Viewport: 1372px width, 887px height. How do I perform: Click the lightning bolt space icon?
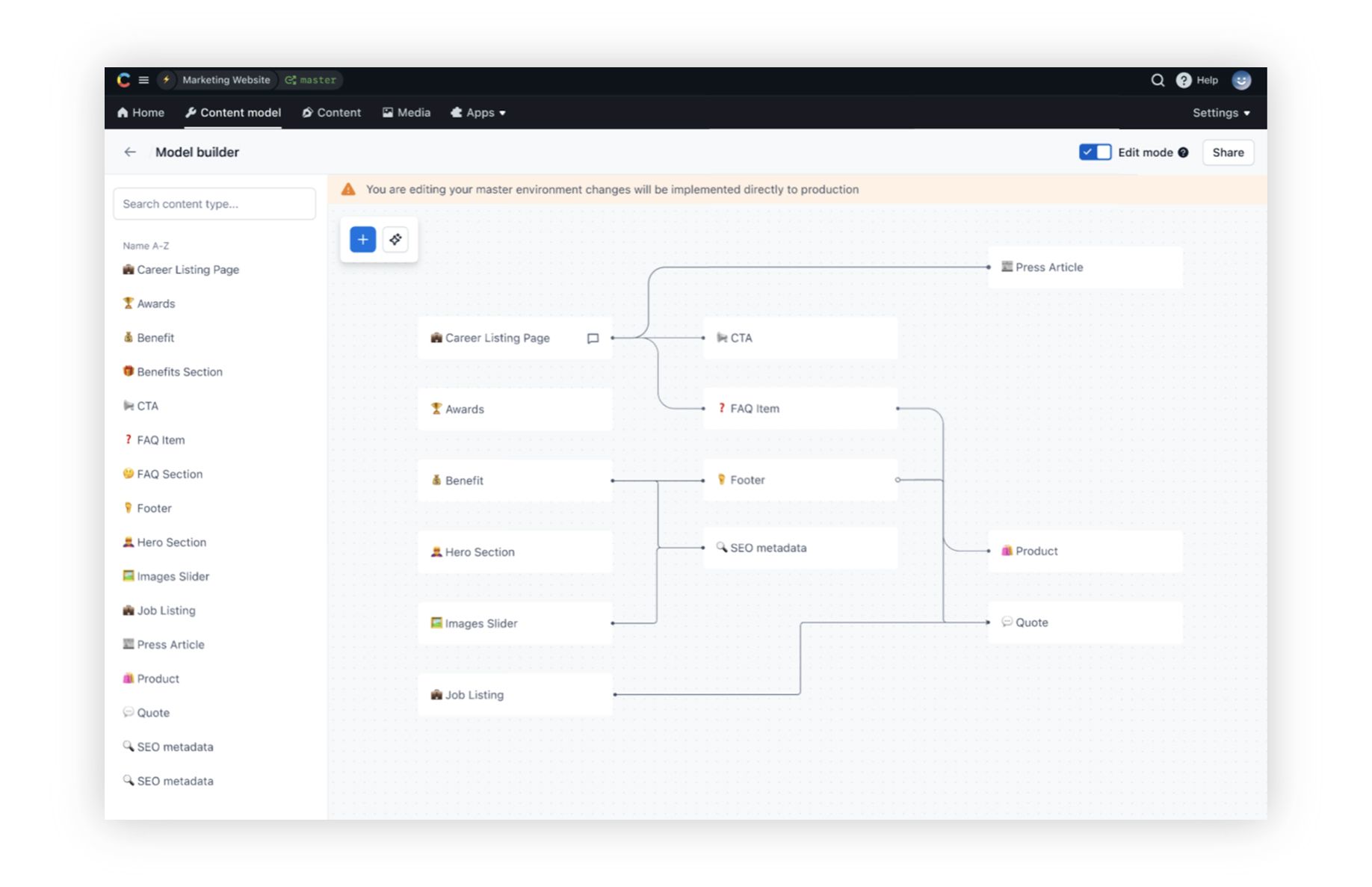pos(167,80)
